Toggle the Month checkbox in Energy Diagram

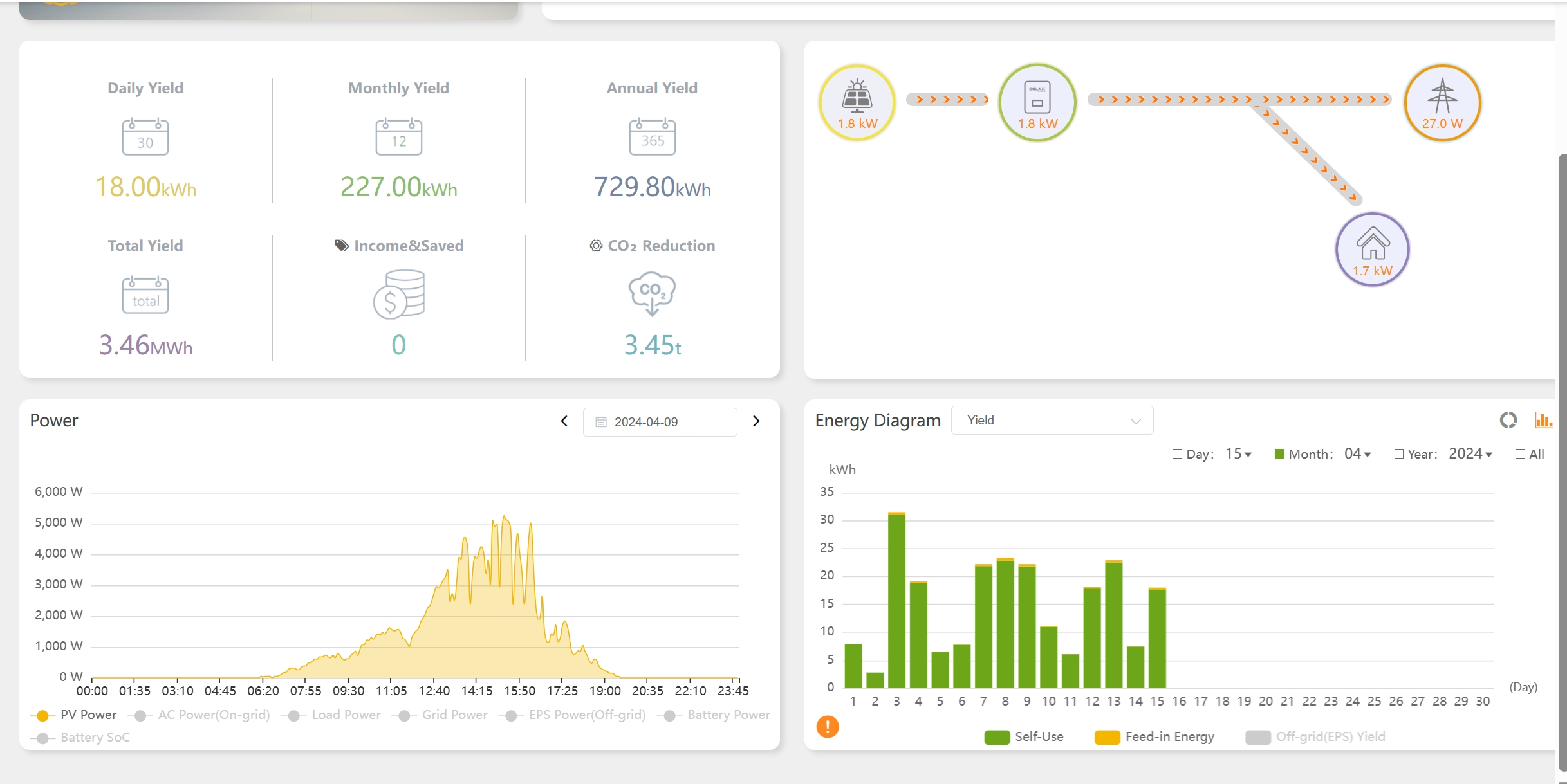(1279, 454)
